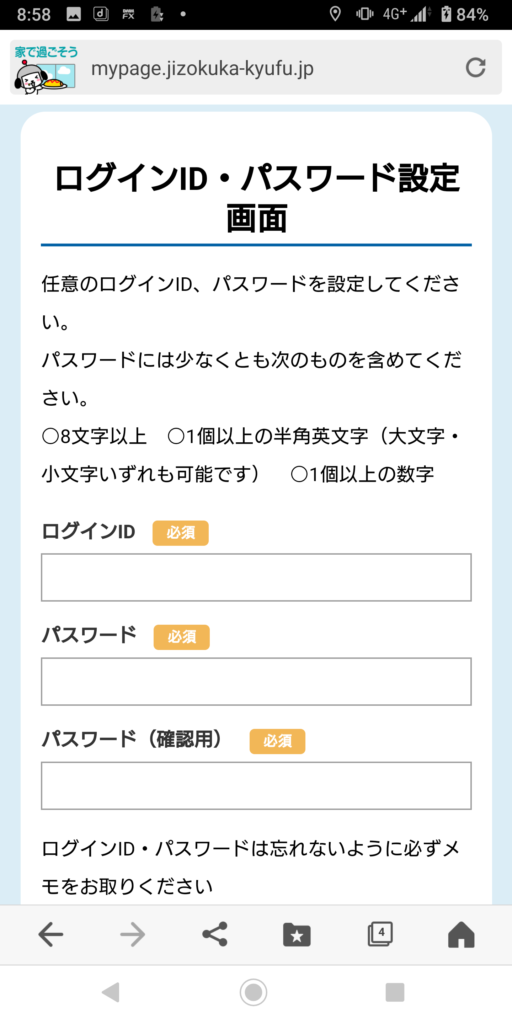Tap the browser forward arrow
This screenshot has width=512, height=1024.
(x=133, y=935)
